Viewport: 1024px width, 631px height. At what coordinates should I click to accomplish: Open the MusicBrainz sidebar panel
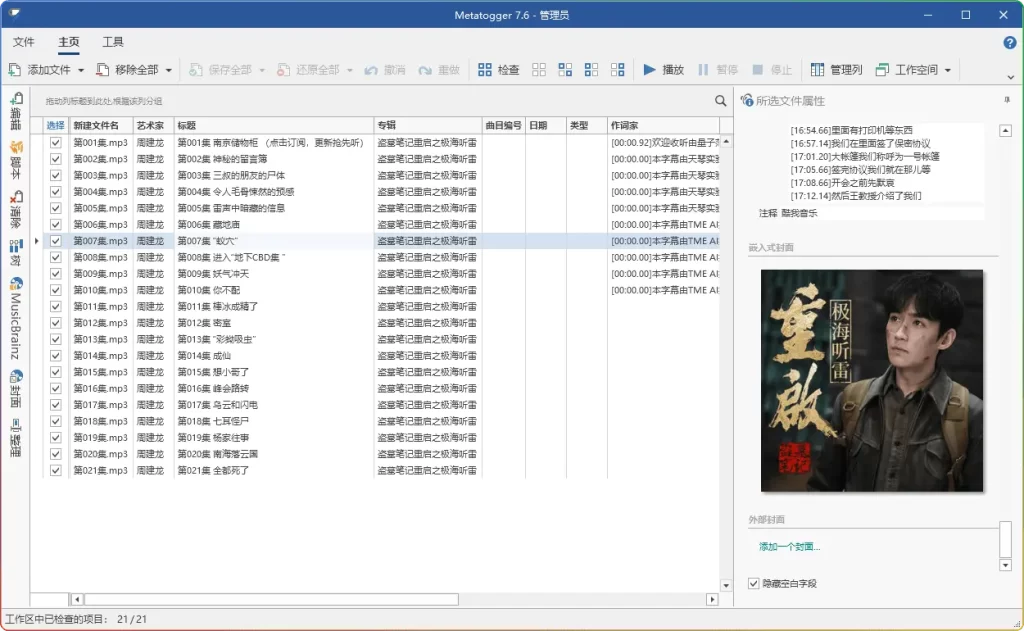coord(16,318)
